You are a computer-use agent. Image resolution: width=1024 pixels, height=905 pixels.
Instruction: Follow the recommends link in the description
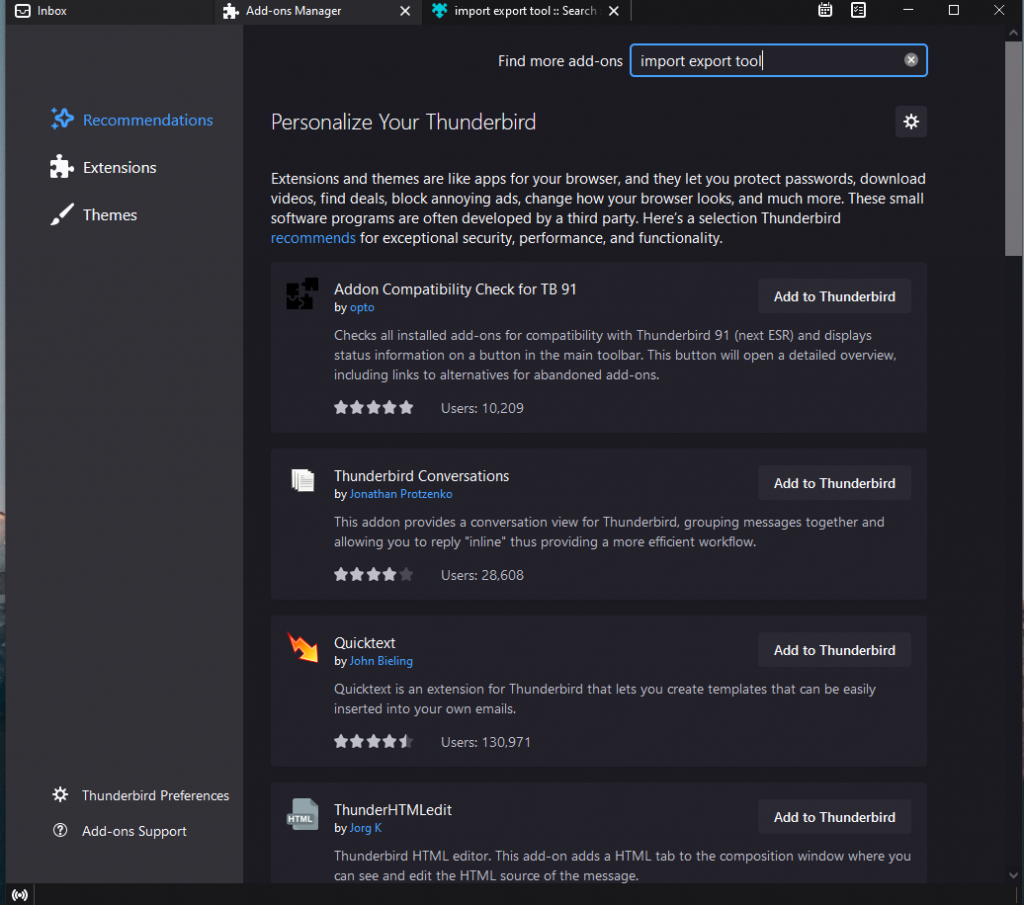tap(313, 238)
